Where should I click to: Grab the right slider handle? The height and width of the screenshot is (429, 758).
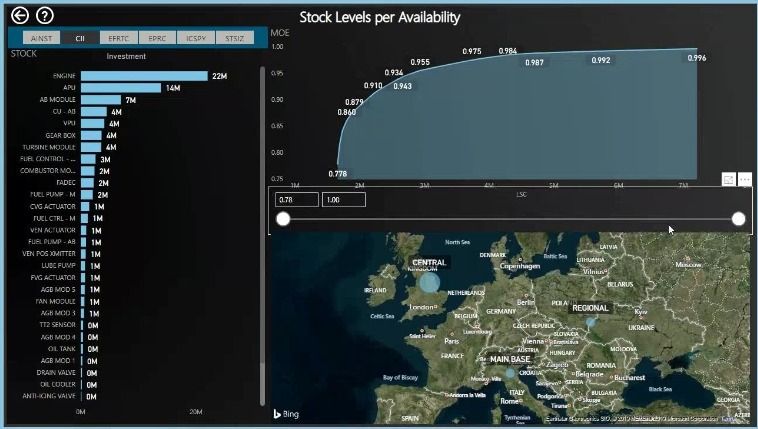(x=738, y=219)
